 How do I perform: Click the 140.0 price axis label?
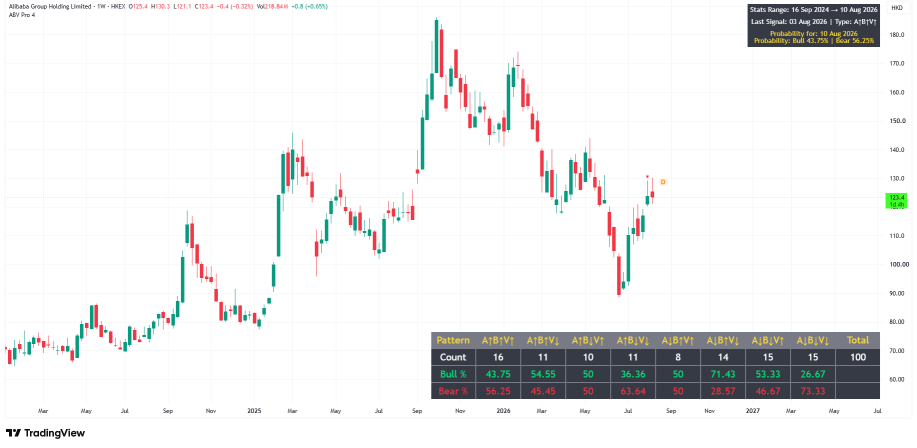click(x=898, y=150)
